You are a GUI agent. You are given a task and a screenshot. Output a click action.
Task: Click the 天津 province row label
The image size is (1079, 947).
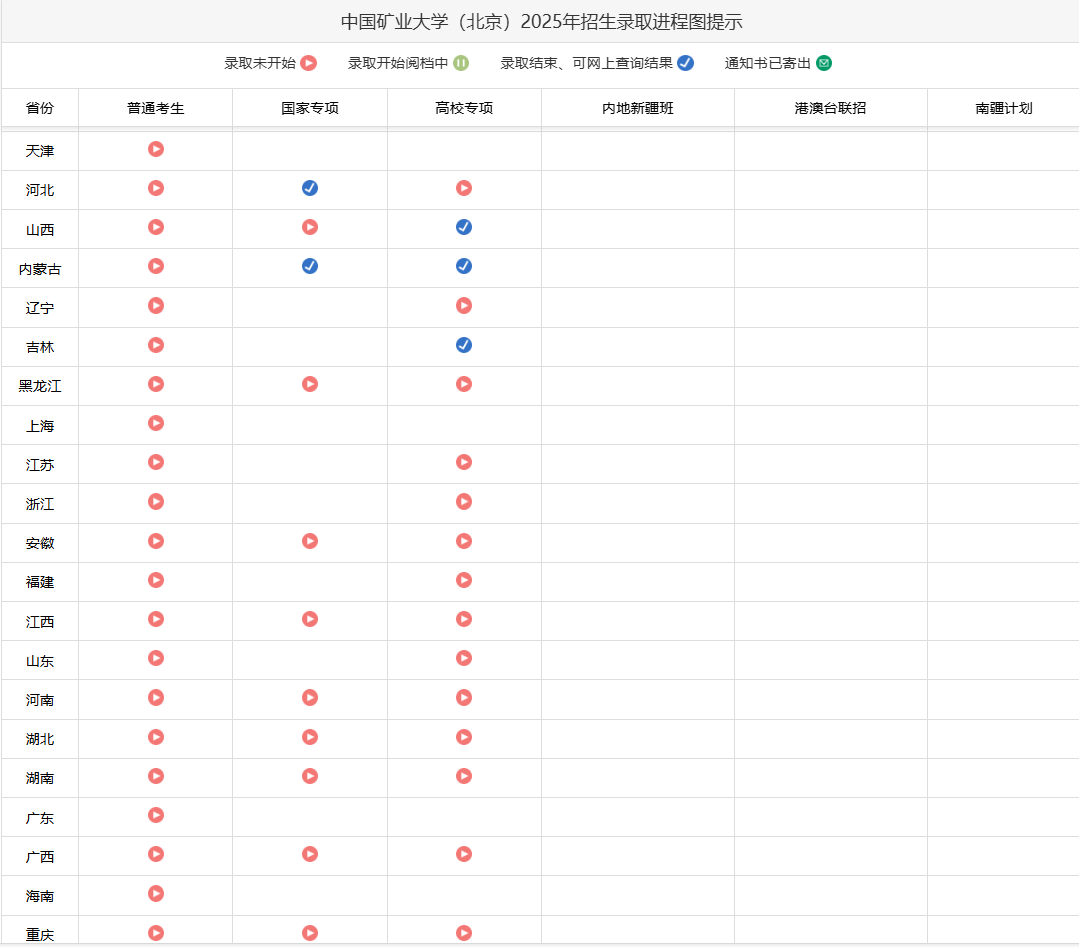[x=40, y=151]
